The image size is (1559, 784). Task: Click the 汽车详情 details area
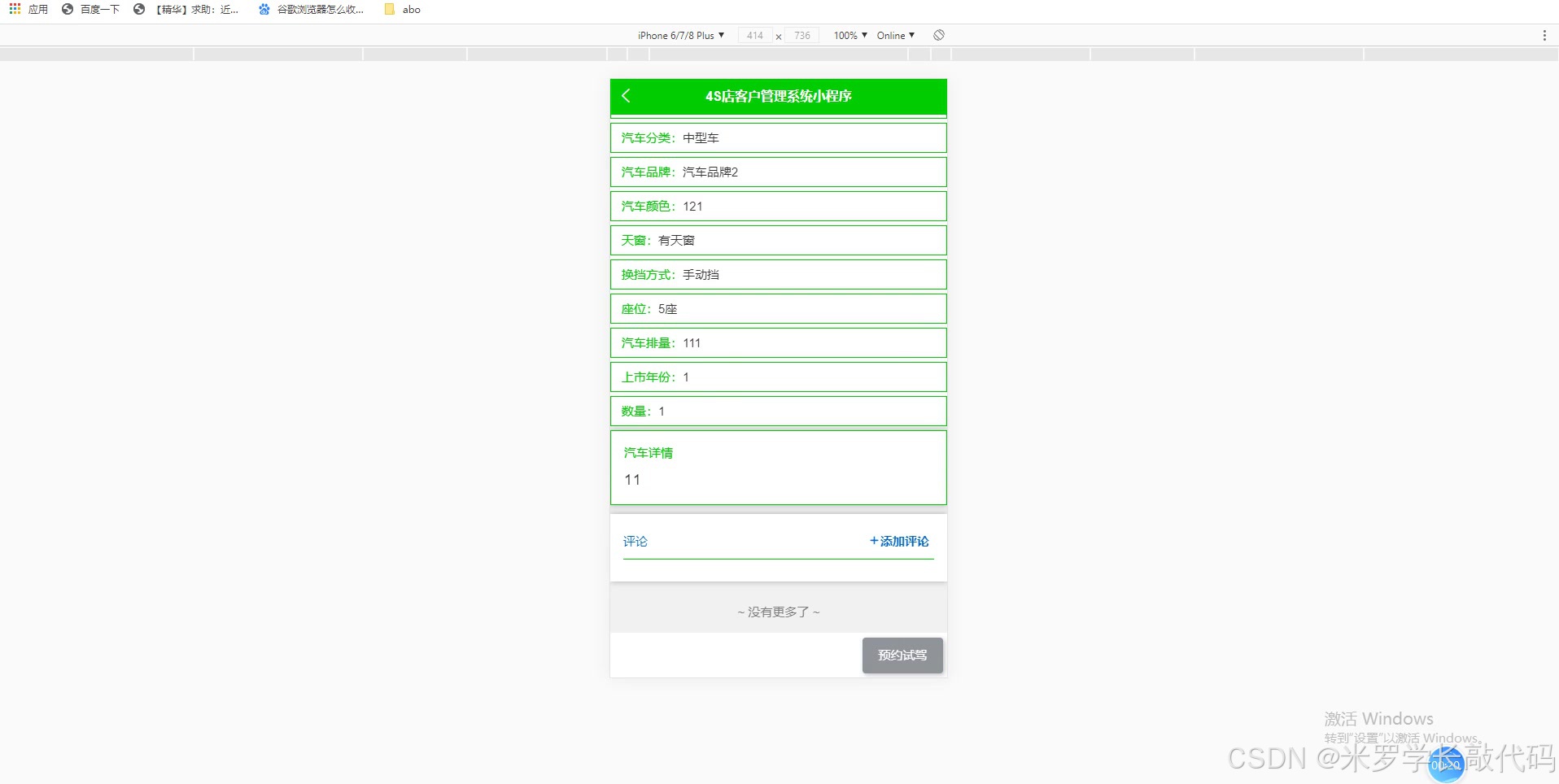click(x=777, y=468)
